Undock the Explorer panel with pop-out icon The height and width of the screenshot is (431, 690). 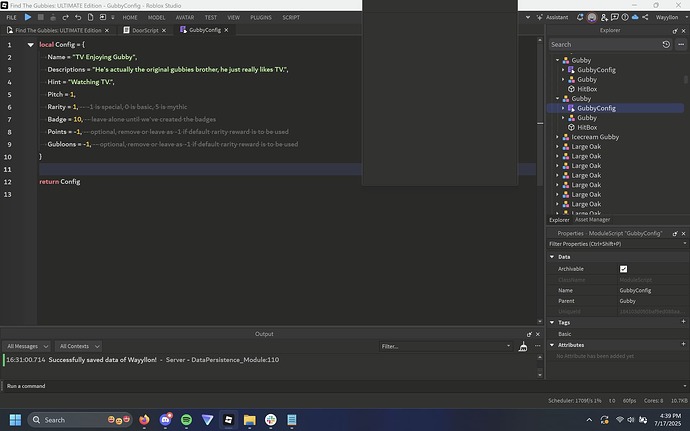675,31
